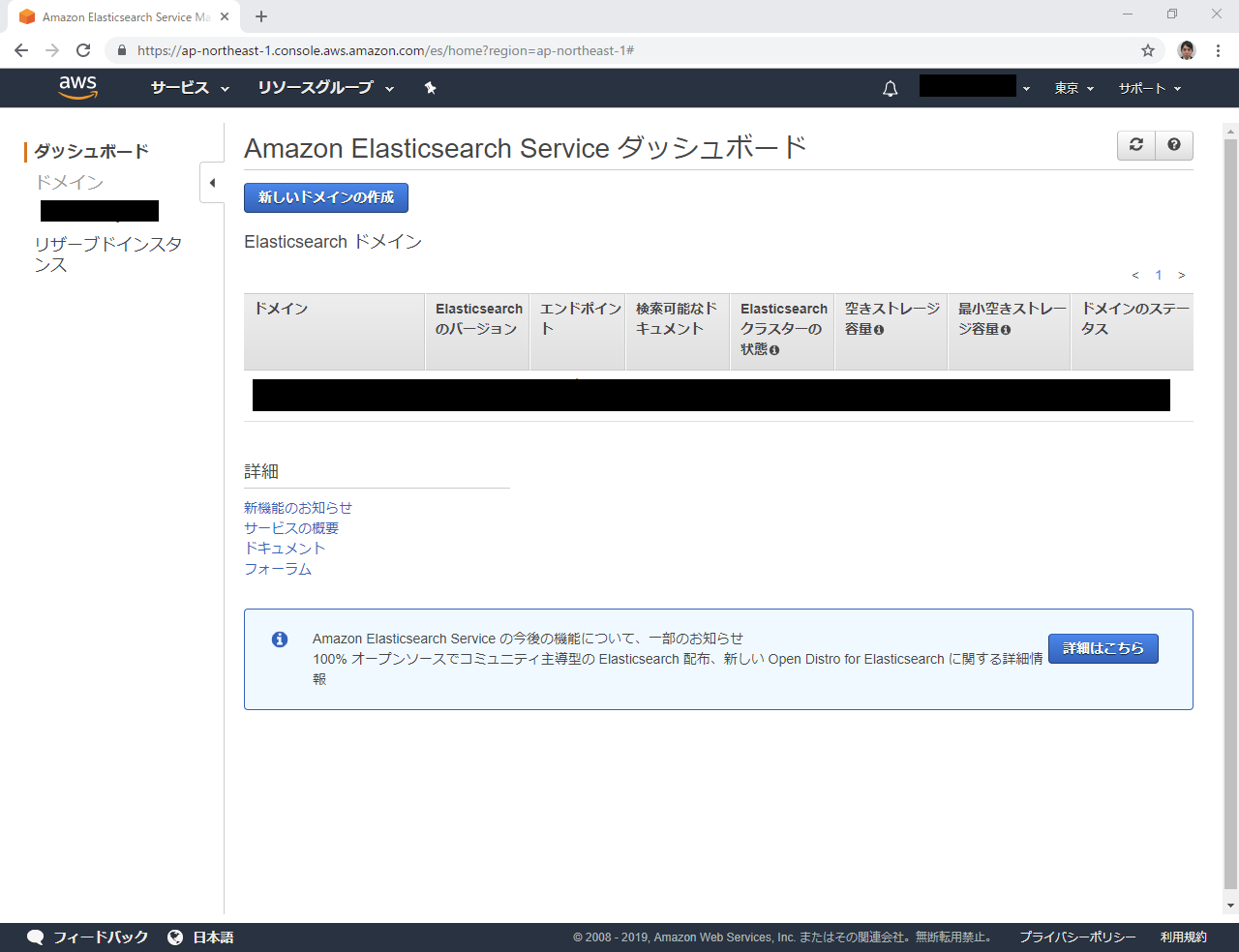Click the browser address bar URL
1239x952 pixels.
[385, 50]
